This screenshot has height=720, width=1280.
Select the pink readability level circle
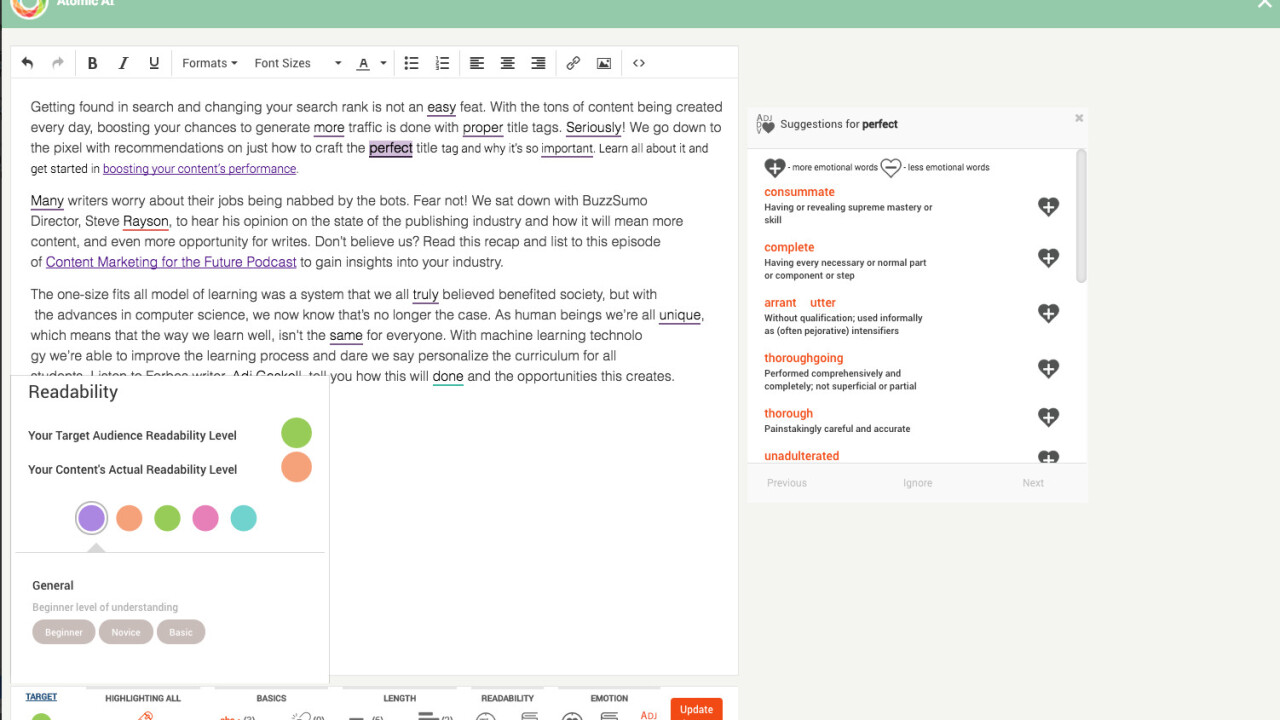tap(205, 518)
